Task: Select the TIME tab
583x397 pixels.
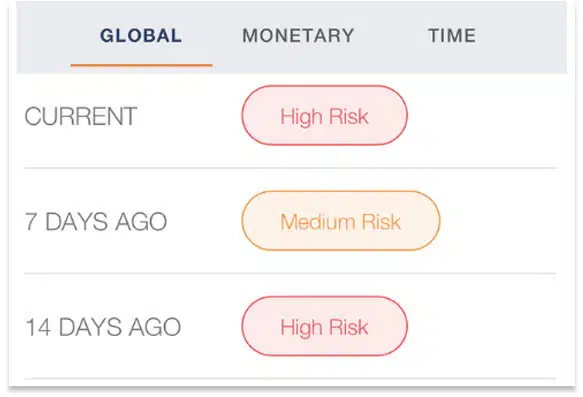Action: (452, 36)
